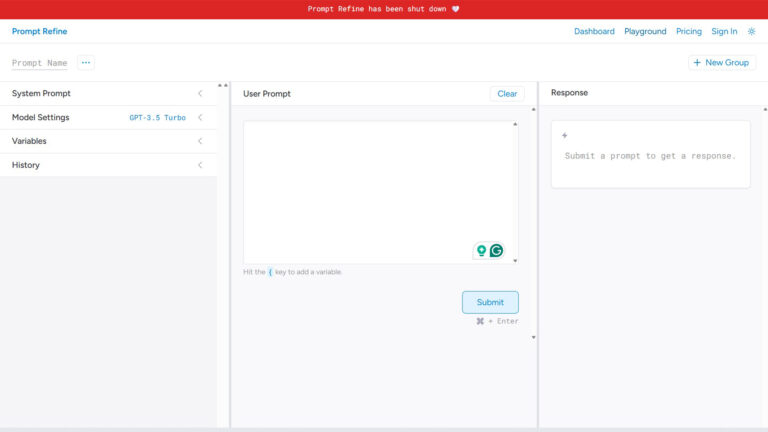Screen dimensions: 768x432
Task: Click the Grammarly icon in the prompt box
Action: [x=496, y=251]
